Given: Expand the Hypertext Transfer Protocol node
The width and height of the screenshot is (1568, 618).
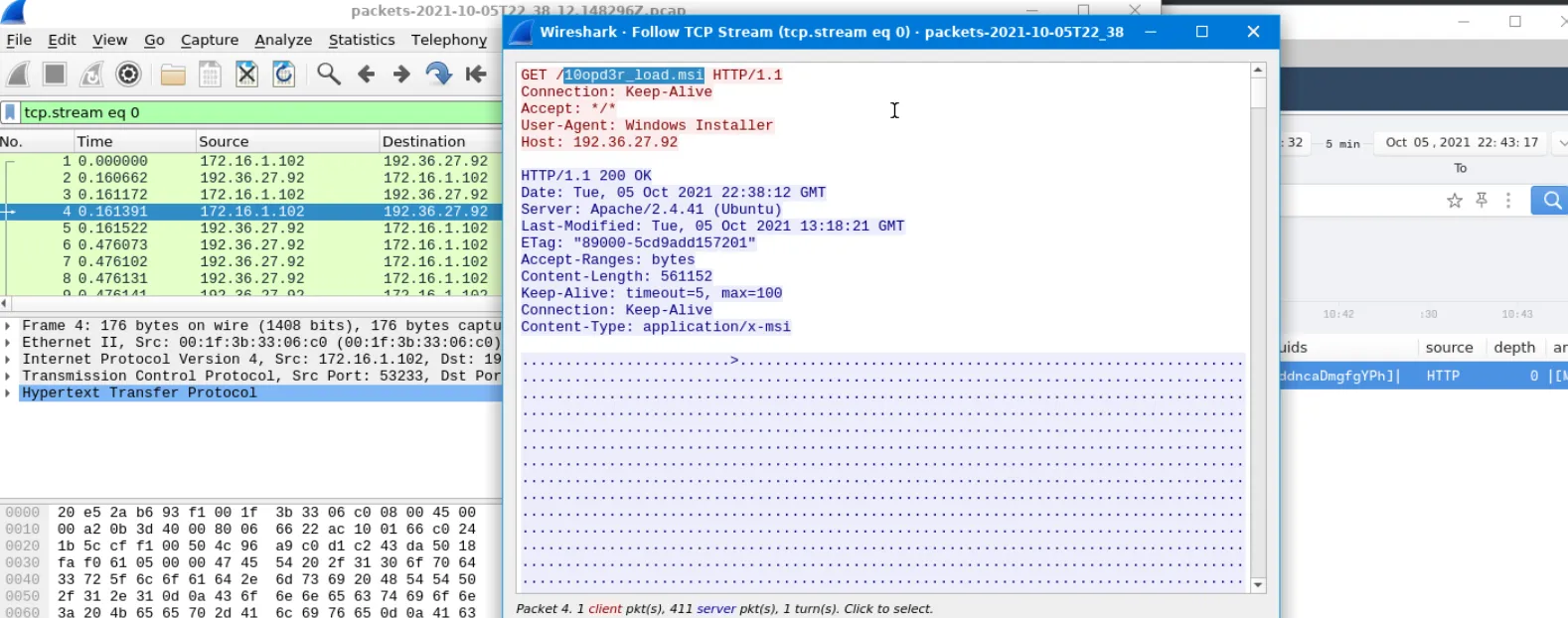Looking at the screenshot, I should 8,393.
